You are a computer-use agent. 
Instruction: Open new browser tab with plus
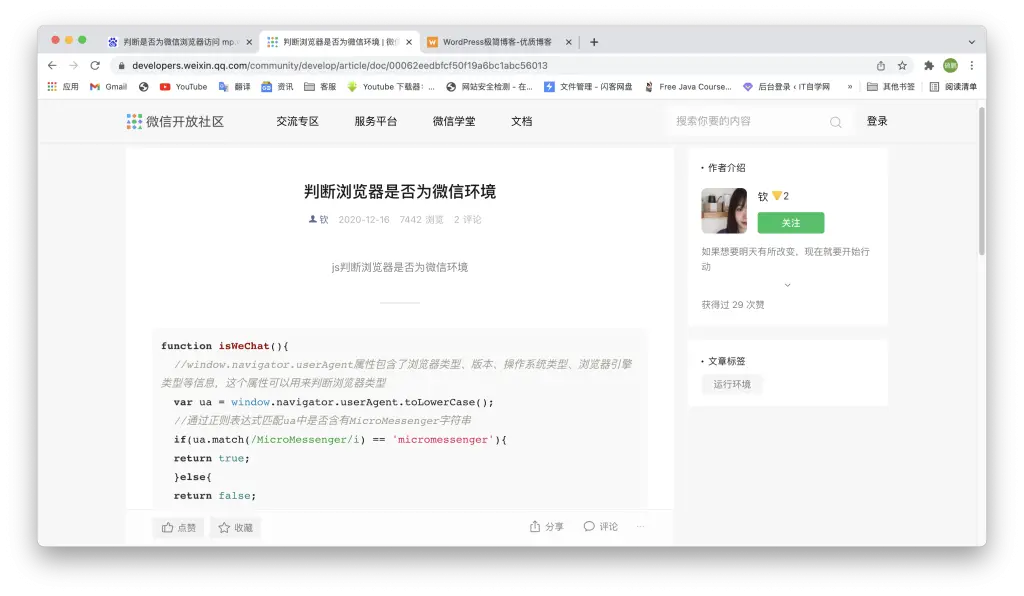tap(594, 42)
